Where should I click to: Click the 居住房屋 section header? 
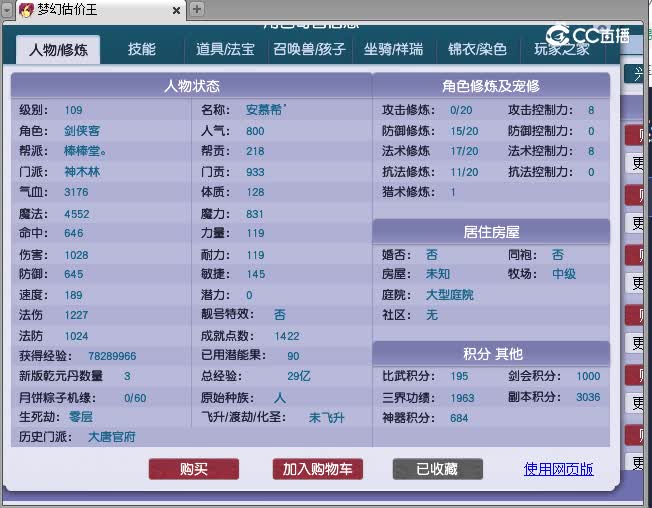491,232
